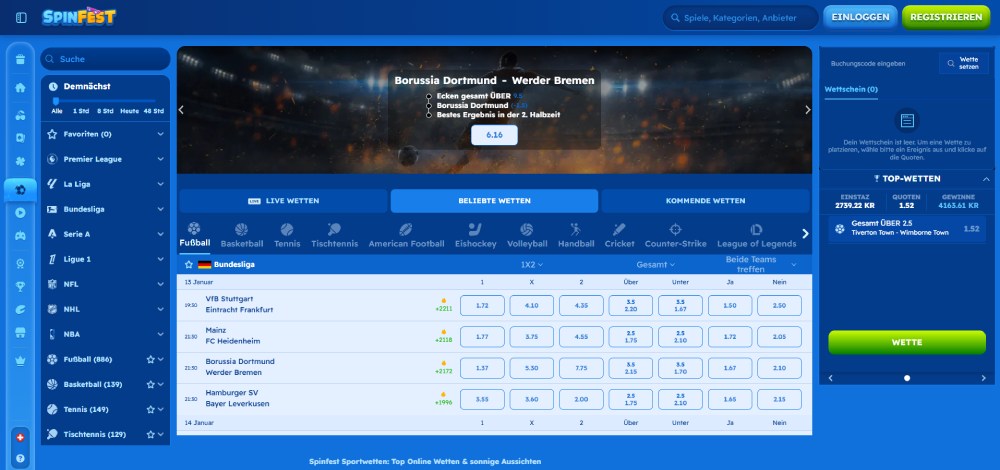Click the Registrieren button
The height and width of the screenshot is (470, 1000).
[946, 17]
